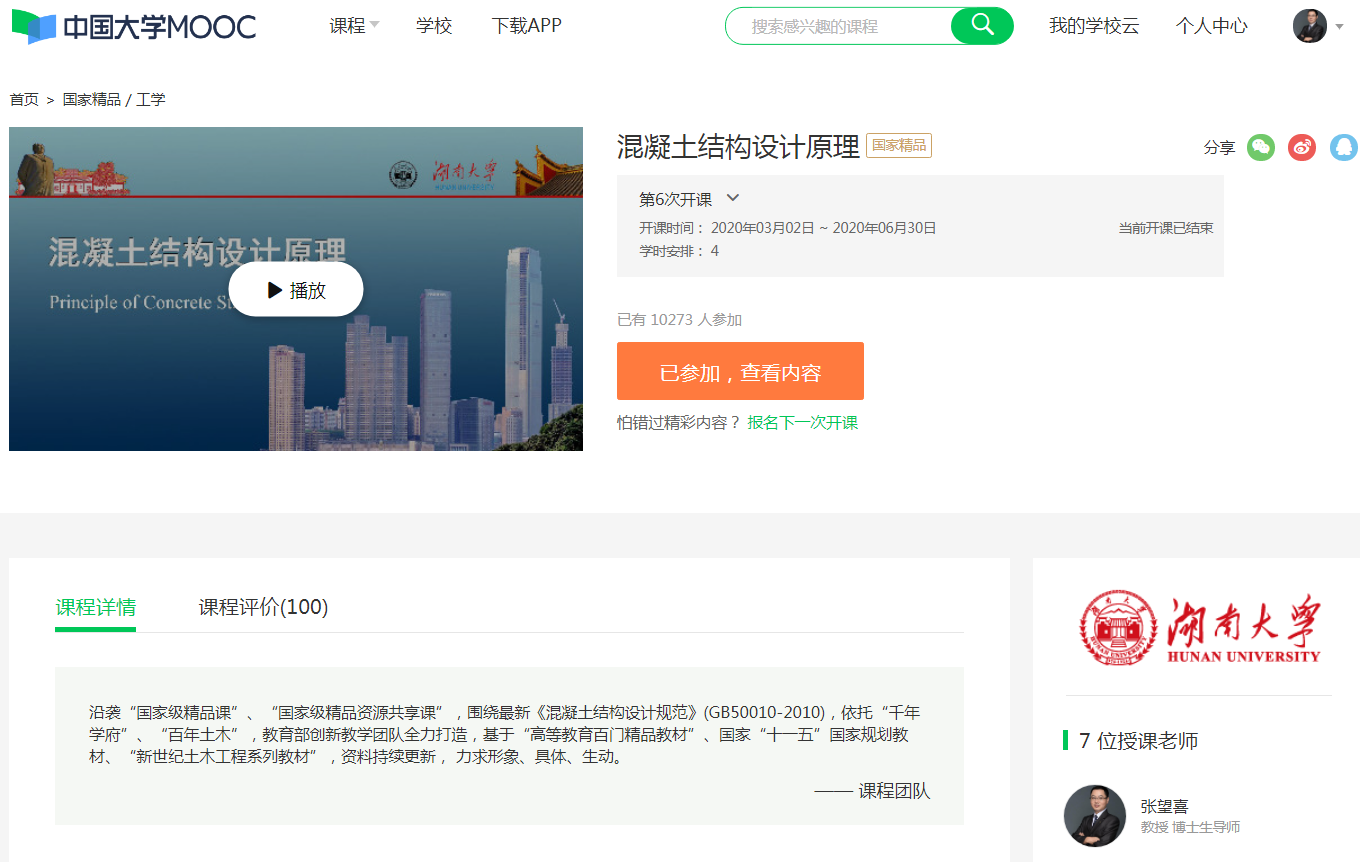Open account dropdown arrow beside avatar
The height and width of the screenshot is (862, 1360).
1340,27
